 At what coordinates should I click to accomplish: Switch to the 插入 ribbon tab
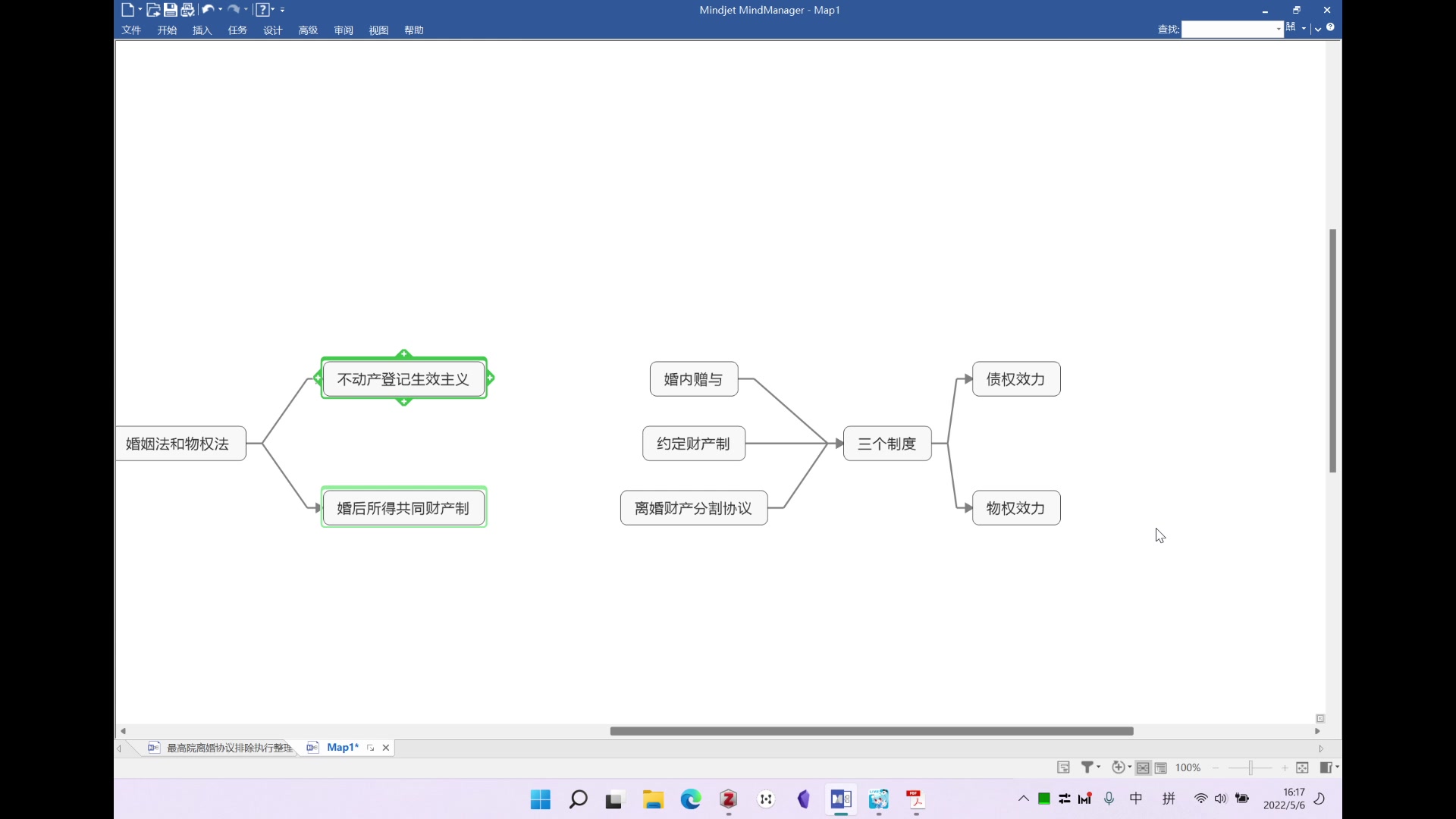click(x=202, y=30)
